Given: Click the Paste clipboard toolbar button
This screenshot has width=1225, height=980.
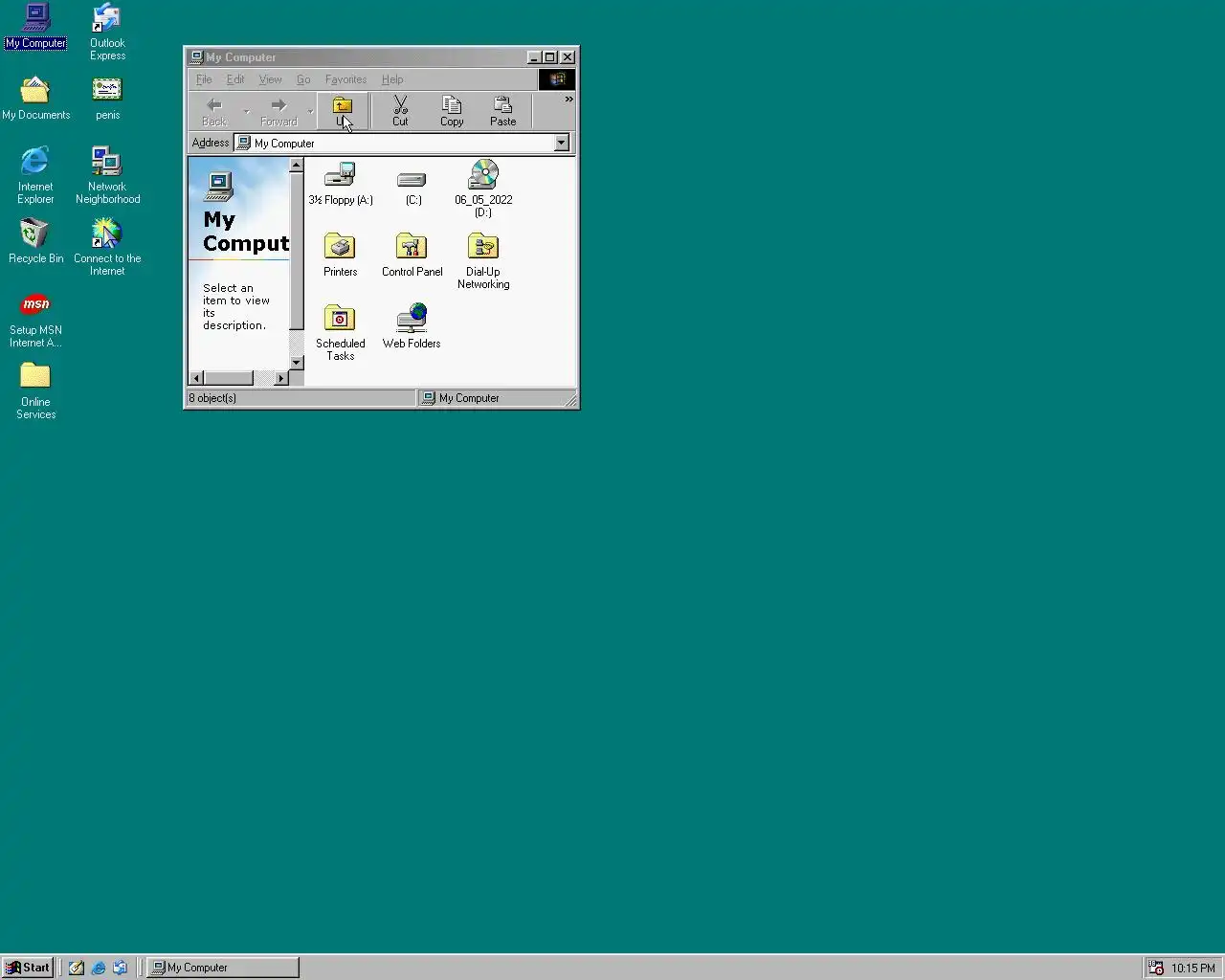Looking at the screenshot, I should (502, 111).
